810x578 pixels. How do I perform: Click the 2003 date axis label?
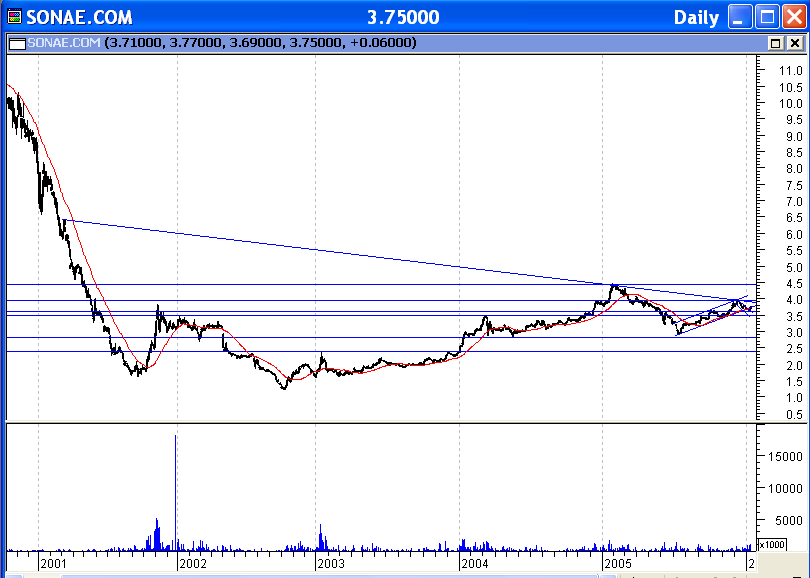coord(331,563)
